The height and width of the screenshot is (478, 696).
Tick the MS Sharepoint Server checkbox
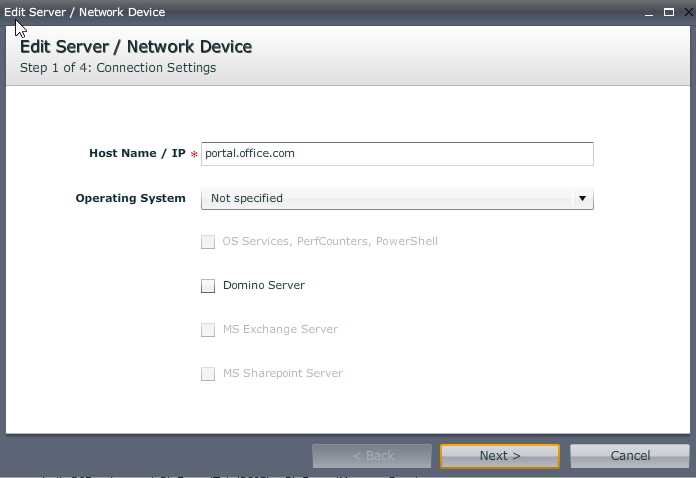click(x=208, y=374)
